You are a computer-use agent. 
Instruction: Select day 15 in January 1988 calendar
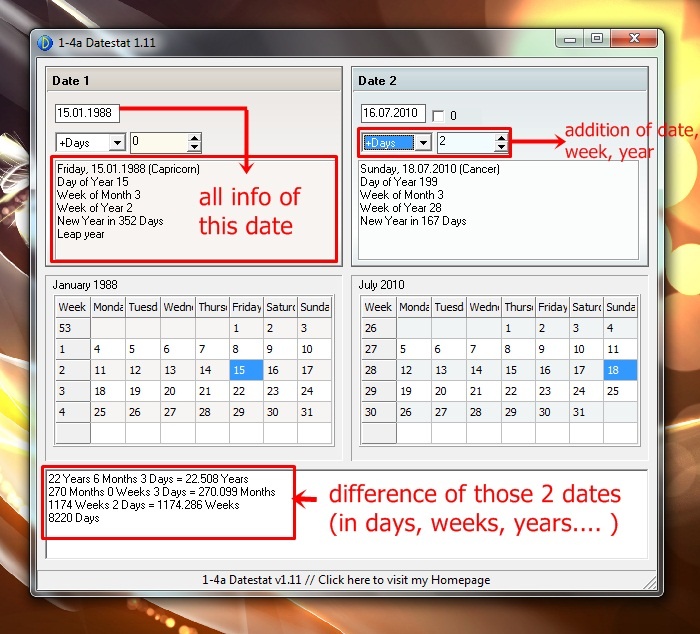click(246, 370)
